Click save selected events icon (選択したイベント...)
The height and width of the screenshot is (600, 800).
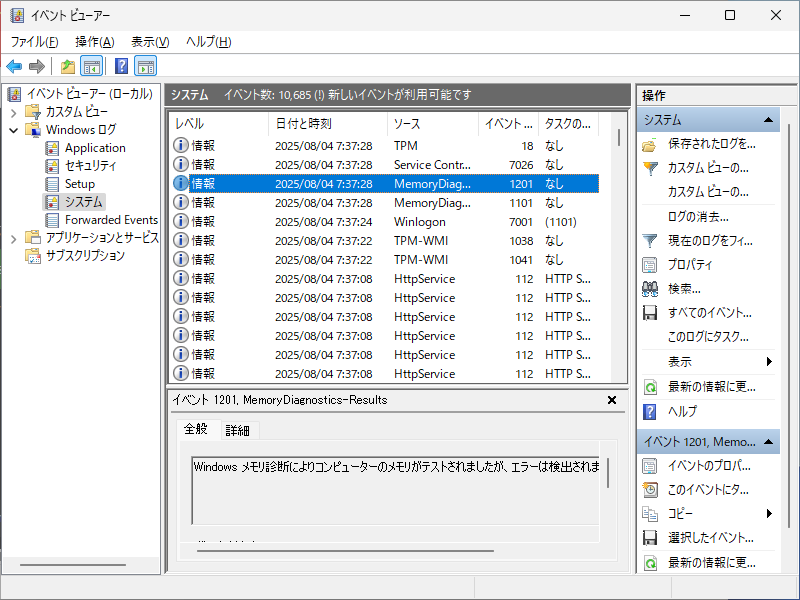(x=650, y=538)
